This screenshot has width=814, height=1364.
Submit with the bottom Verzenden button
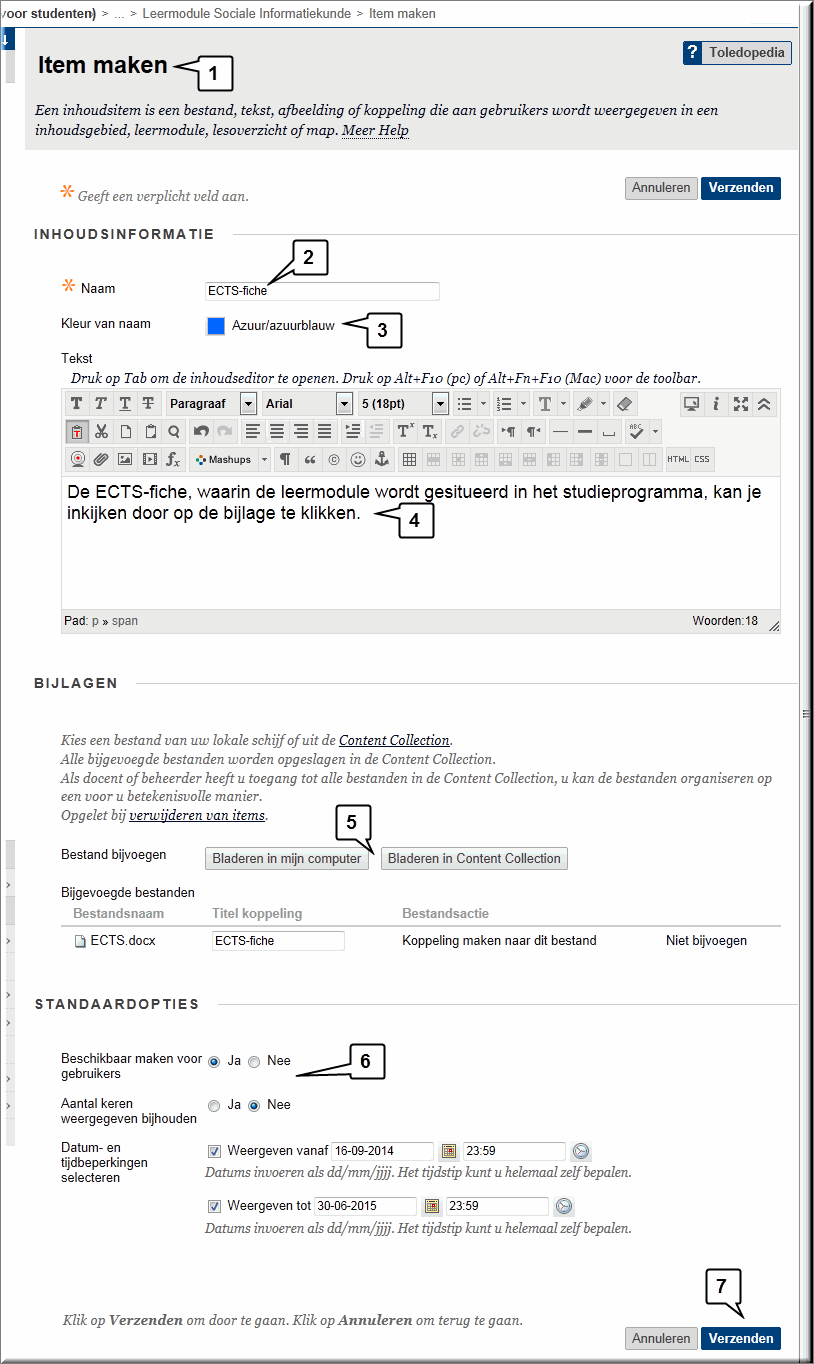tap(741, 1338)
